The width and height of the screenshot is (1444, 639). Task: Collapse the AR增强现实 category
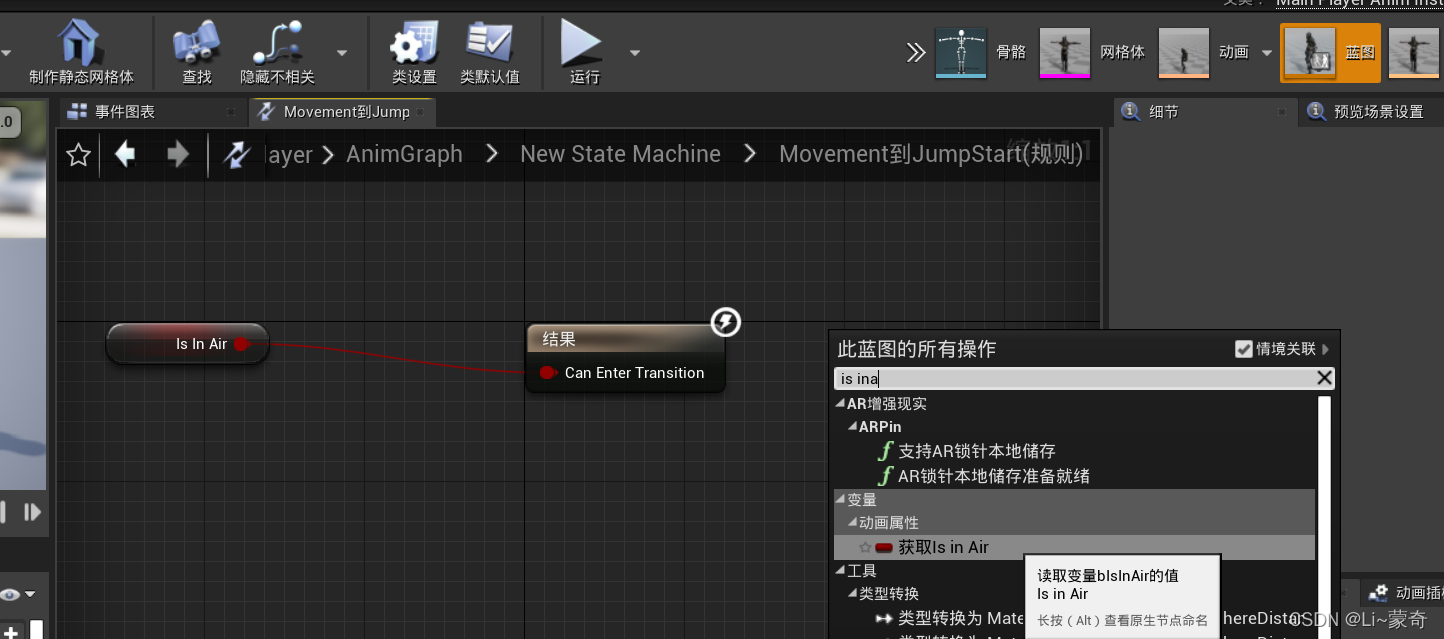pyautogui.click(x=841, y=404)
